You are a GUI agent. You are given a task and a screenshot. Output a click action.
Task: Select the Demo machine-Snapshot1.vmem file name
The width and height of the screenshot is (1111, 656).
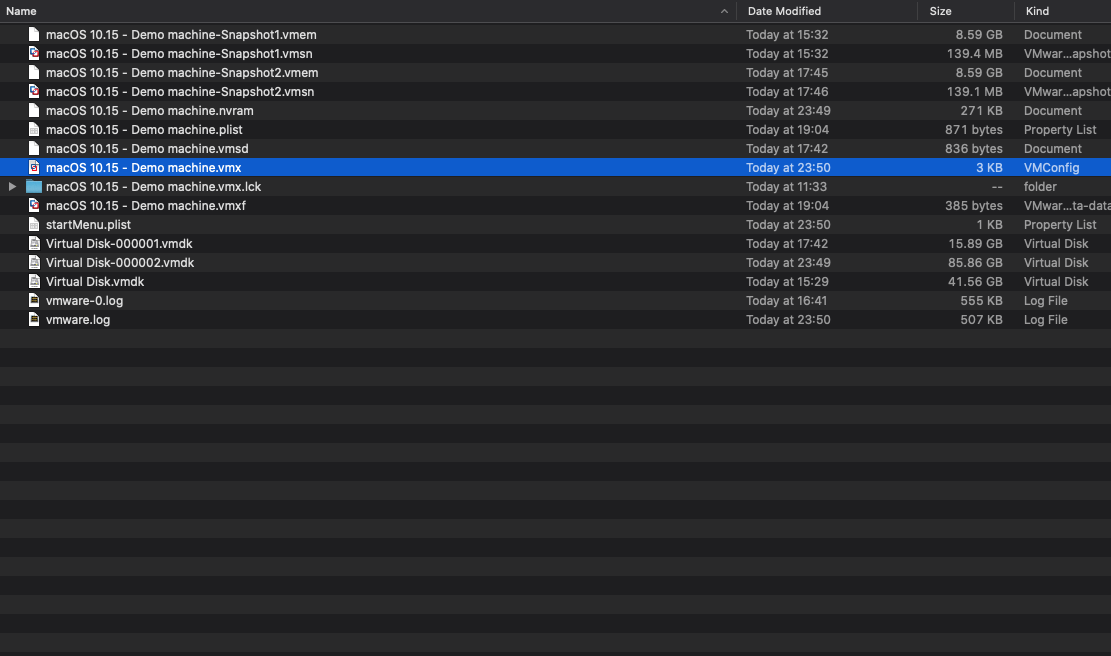pos(181,35)
